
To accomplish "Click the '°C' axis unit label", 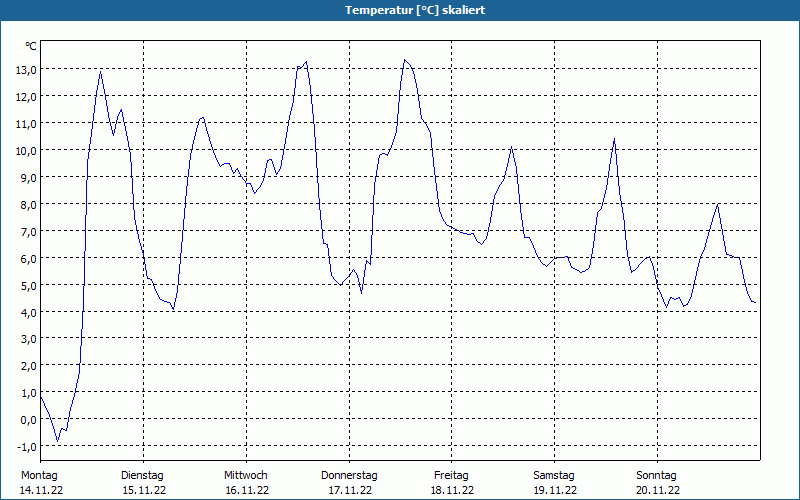I will pos(31,46).
